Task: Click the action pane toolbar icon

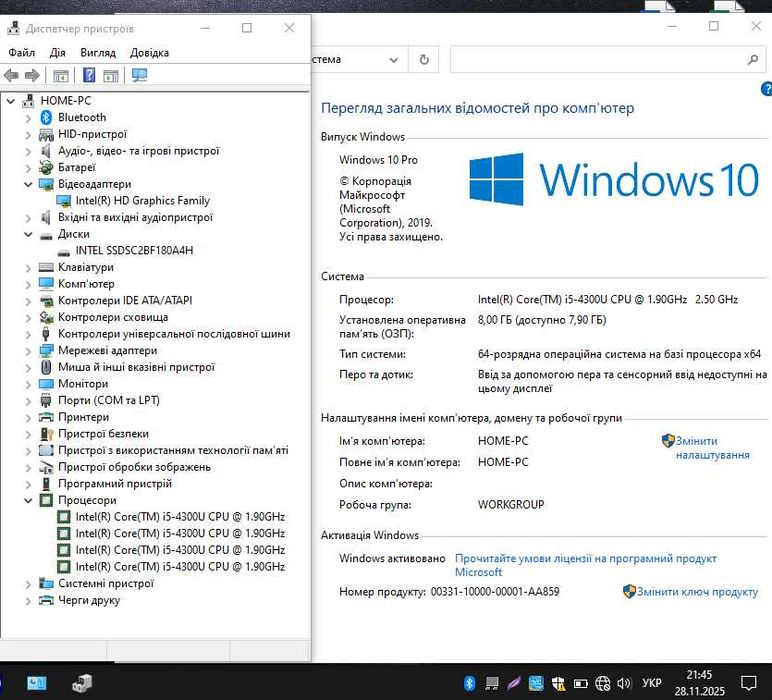Action: [111, 76]
